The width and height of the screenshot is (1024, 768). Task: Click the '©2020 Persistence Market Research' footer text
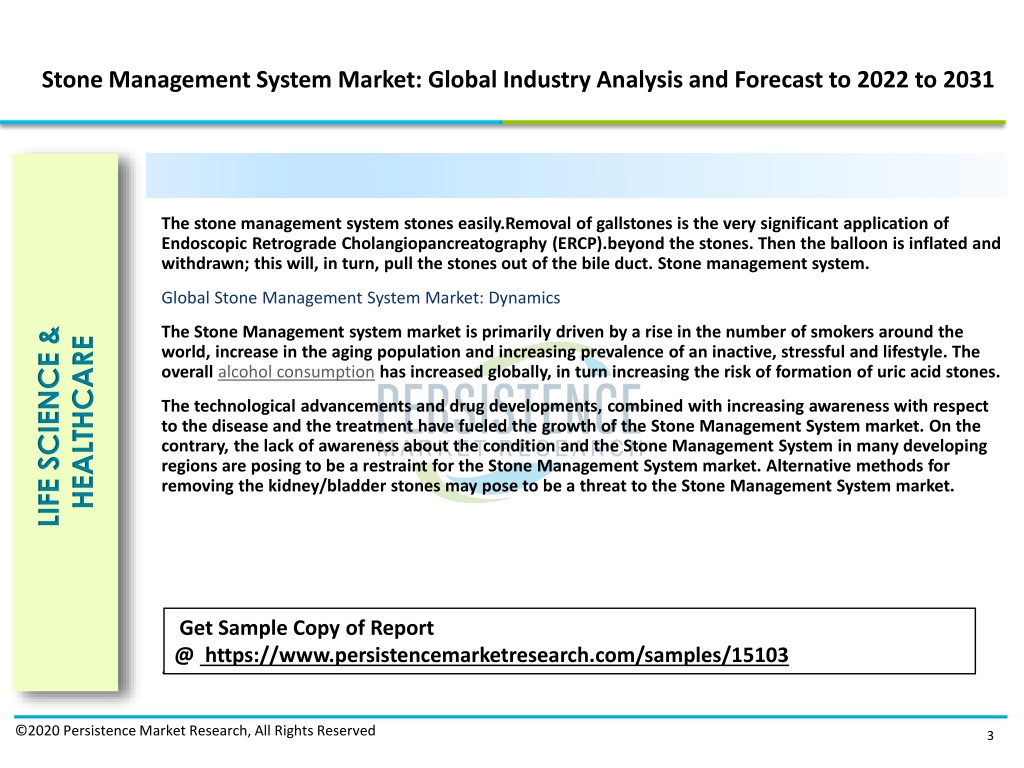click(195, 730)
